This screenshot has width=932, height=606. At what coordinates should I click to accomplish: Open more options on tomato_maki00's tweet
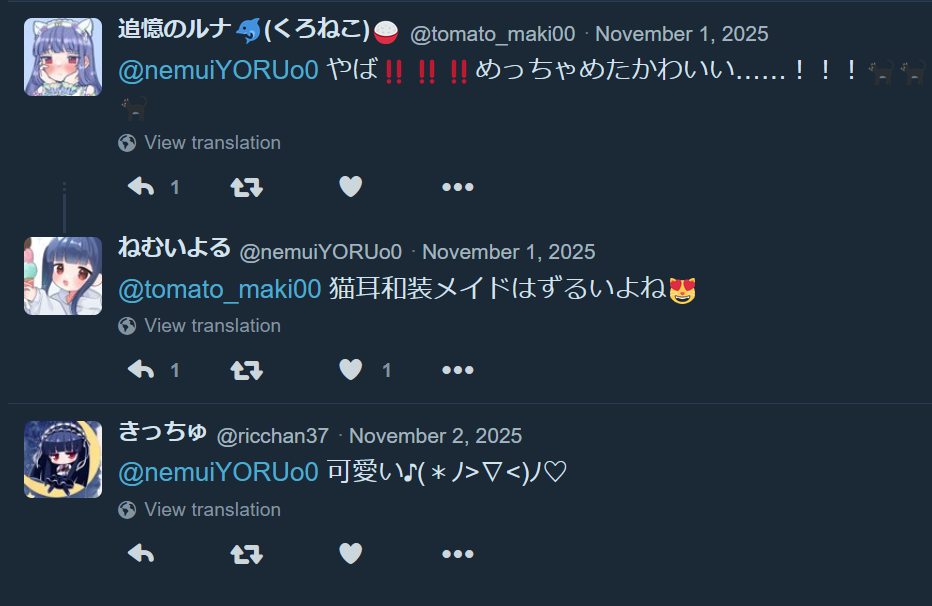pyautogui.click(x=458, y=187)
